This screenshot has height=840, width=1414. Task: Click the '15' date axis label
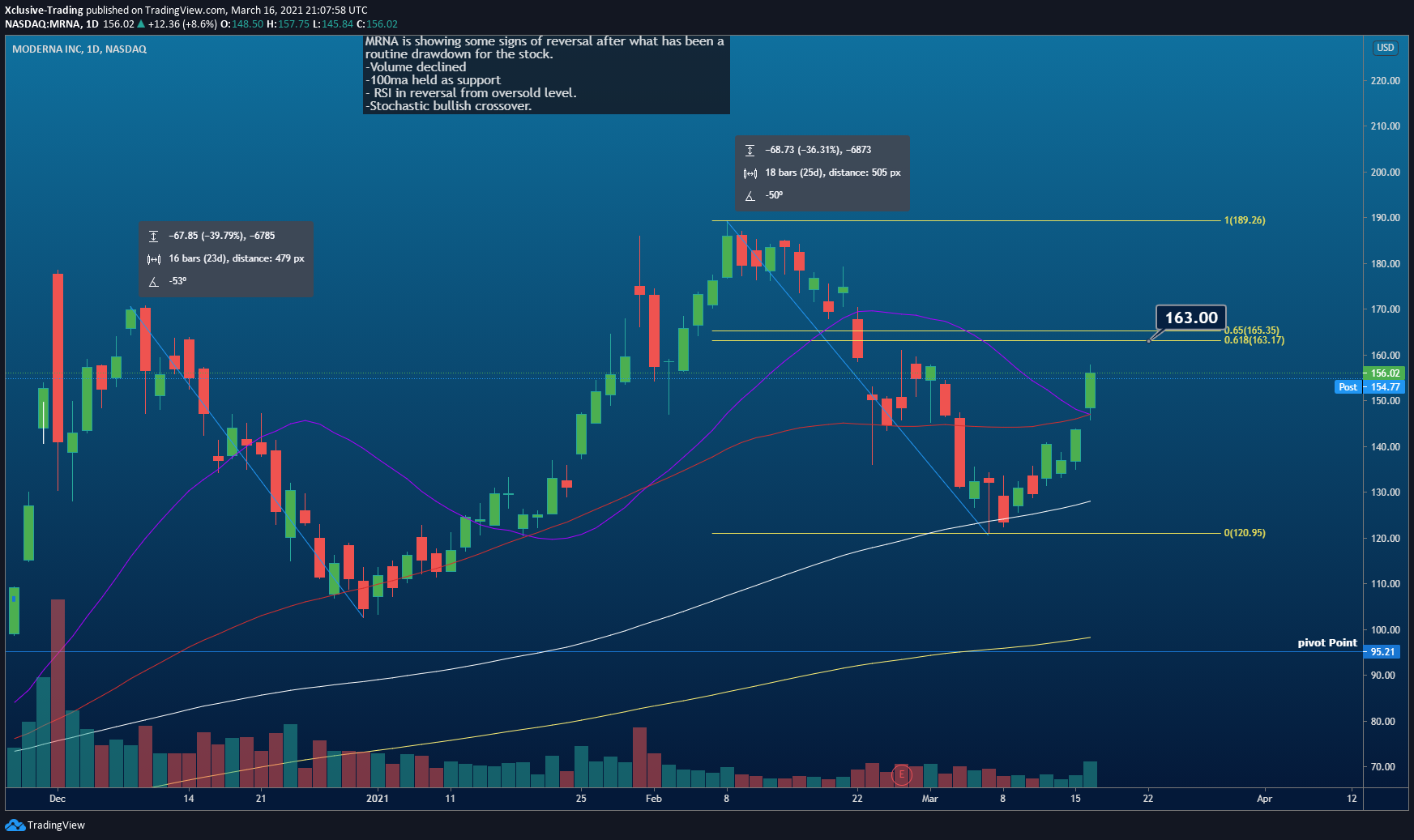pos(1075,799)
